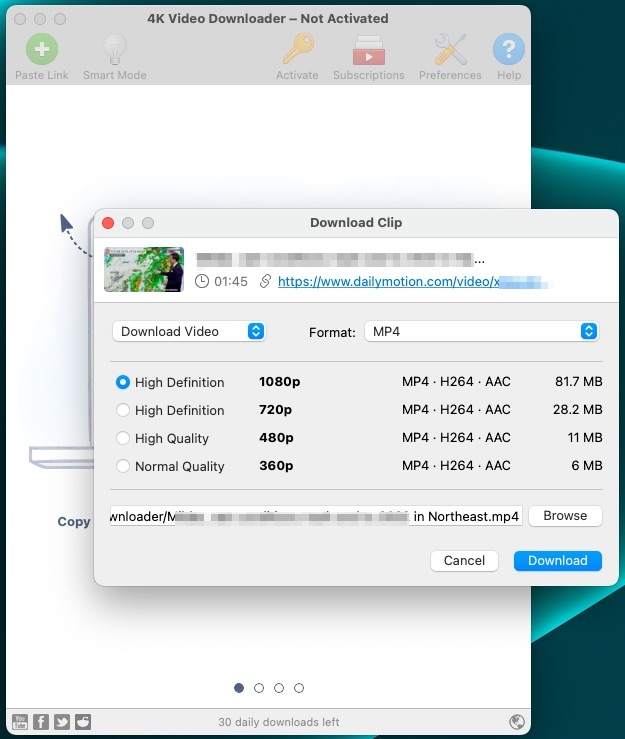The image size is (625, 739).
Task: Click the 6 MB size text
Action: 587,465
